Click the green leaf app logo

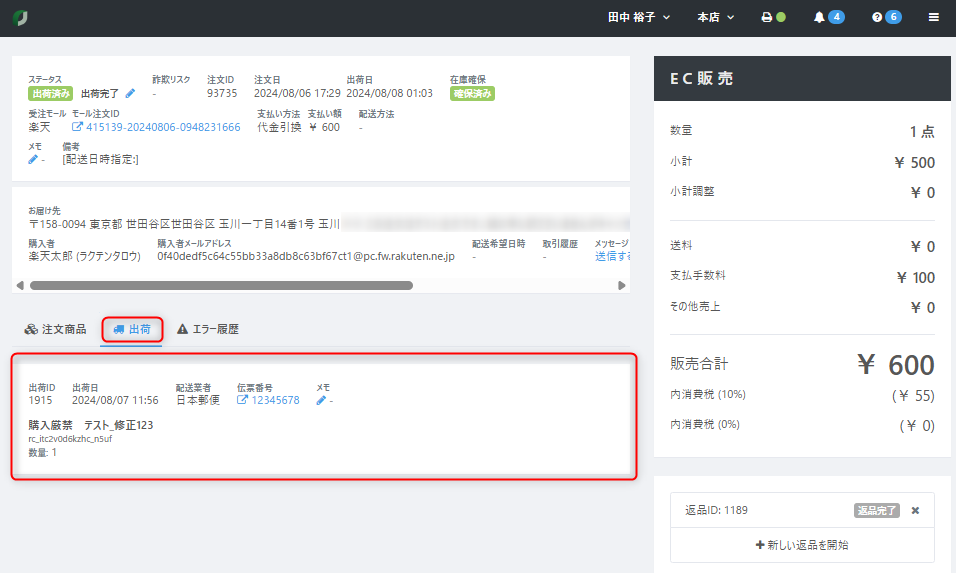(x=20, y=18)
